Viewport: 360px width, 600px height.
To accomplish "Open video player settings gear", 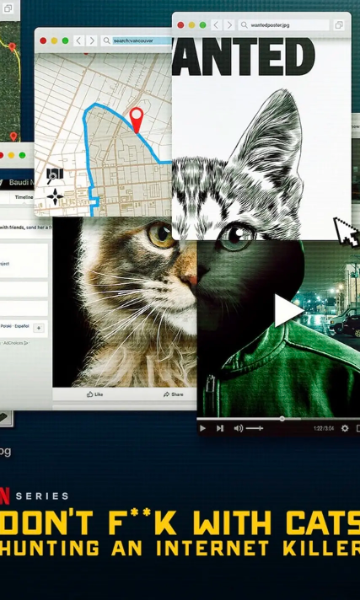I will point(345,428).
